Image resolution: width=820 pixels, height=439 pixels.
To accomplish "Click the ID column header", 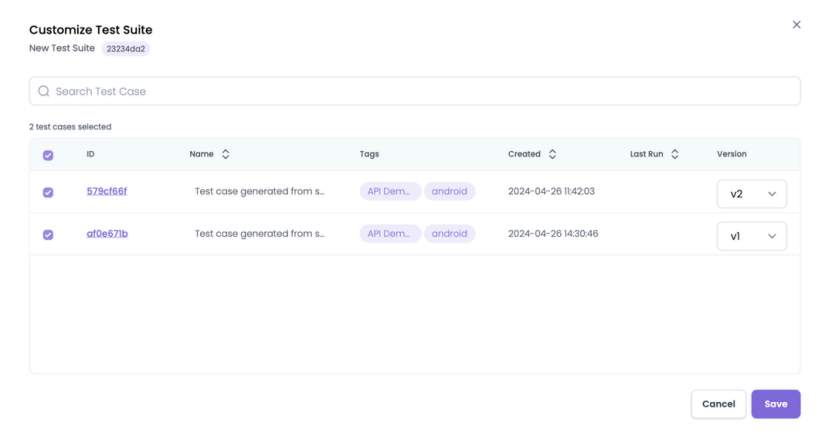I will point(90,154).
